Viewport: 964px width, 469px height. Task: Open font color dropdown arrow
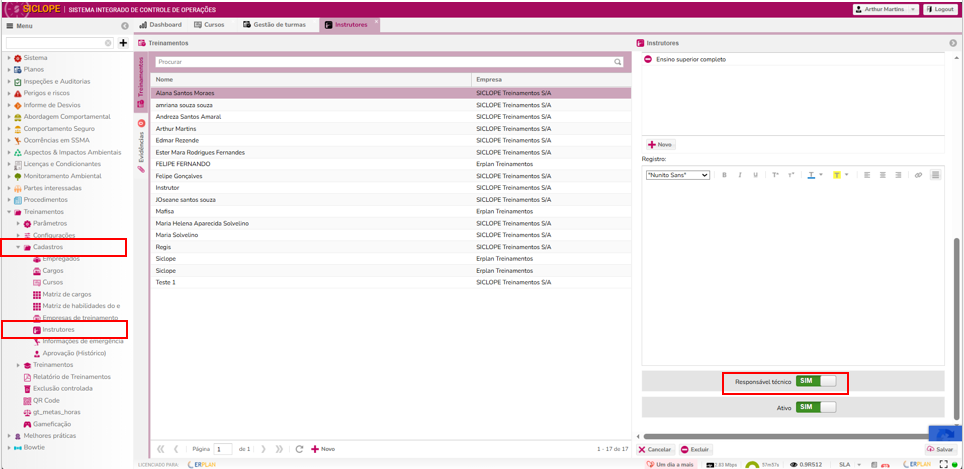821,175
